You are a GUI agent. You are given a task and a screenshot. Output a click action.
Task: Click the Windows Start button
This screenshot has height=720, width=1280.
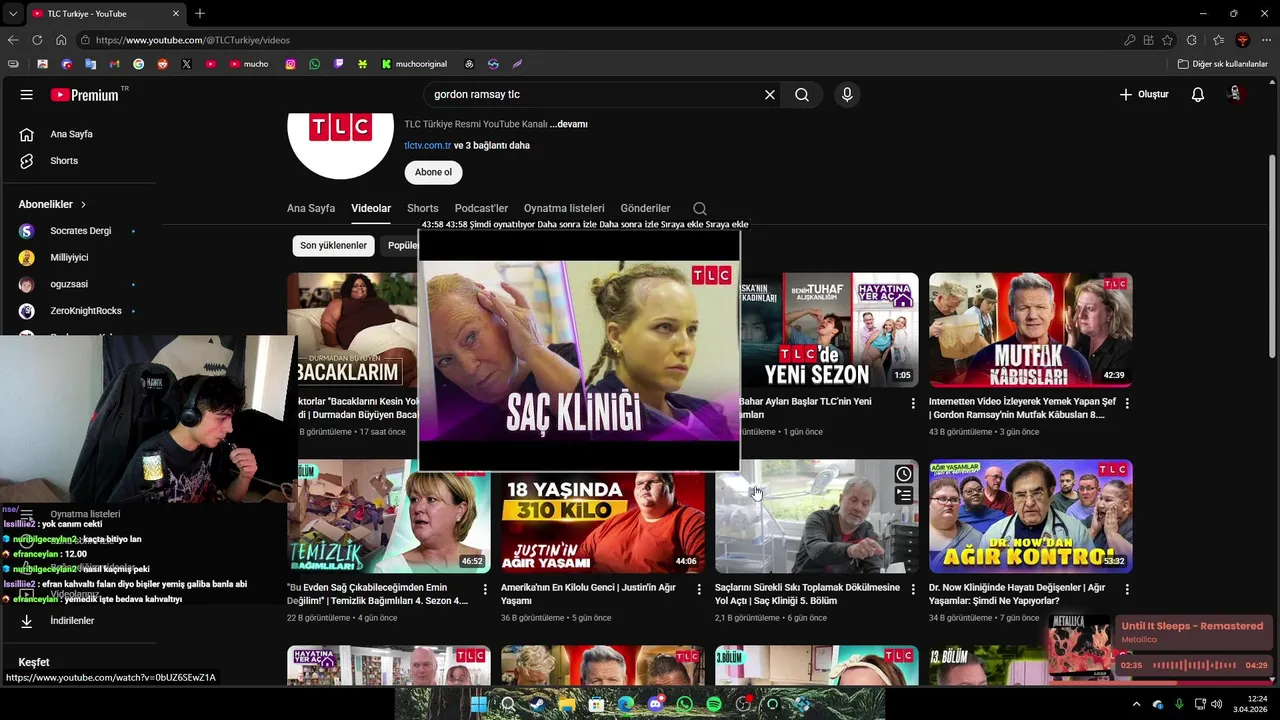tap(478, 704)
